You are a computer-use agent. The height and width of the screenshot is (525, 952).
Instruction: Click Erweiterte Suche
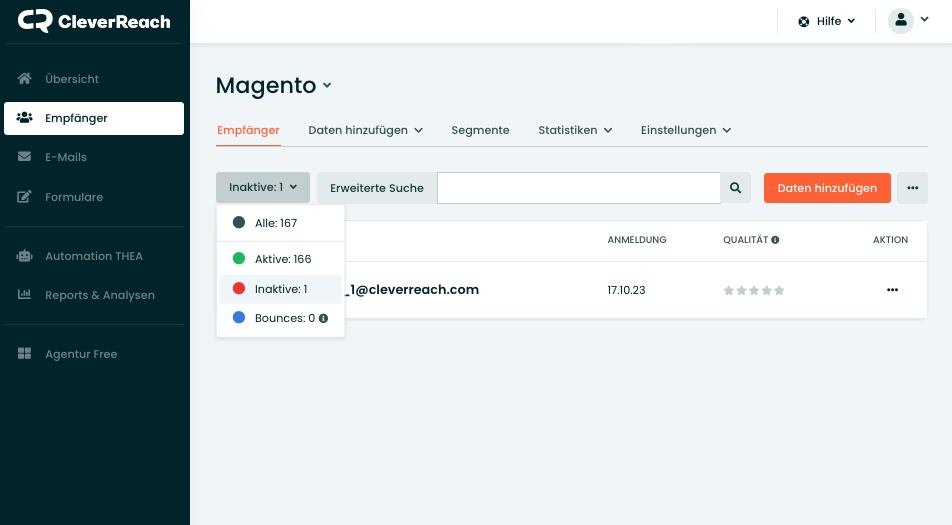pyautogui.click(x=377, y=188)
